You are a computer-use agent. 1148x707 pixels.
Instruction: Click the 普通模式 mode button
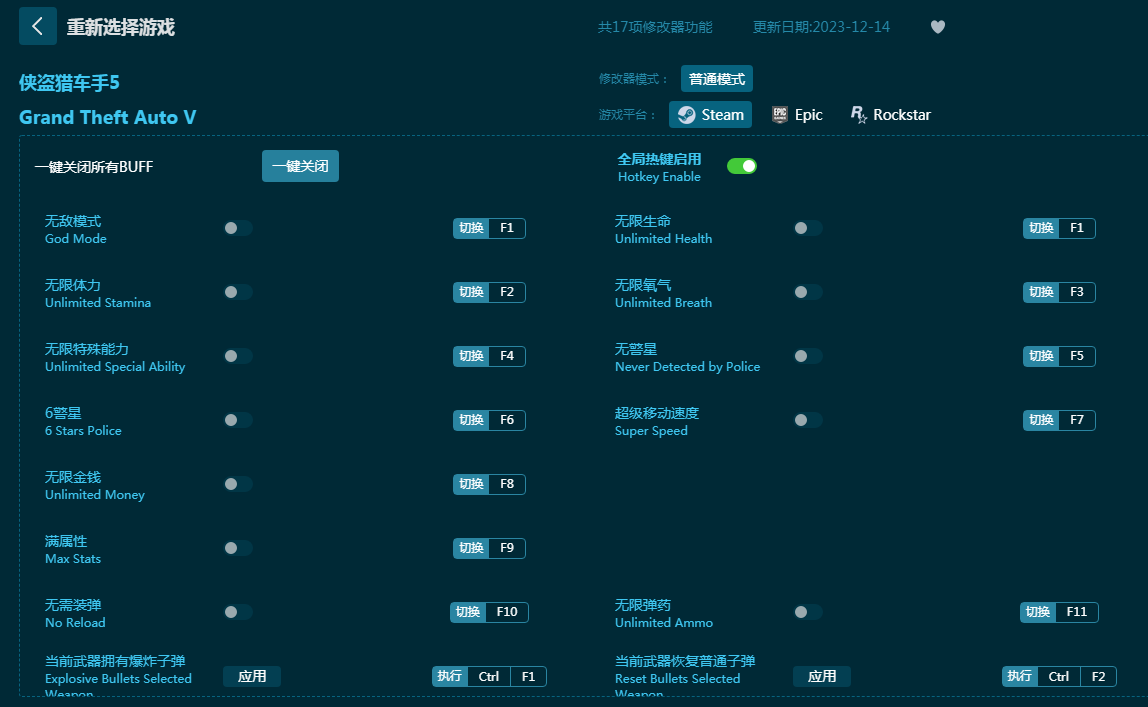click(717, 79)
